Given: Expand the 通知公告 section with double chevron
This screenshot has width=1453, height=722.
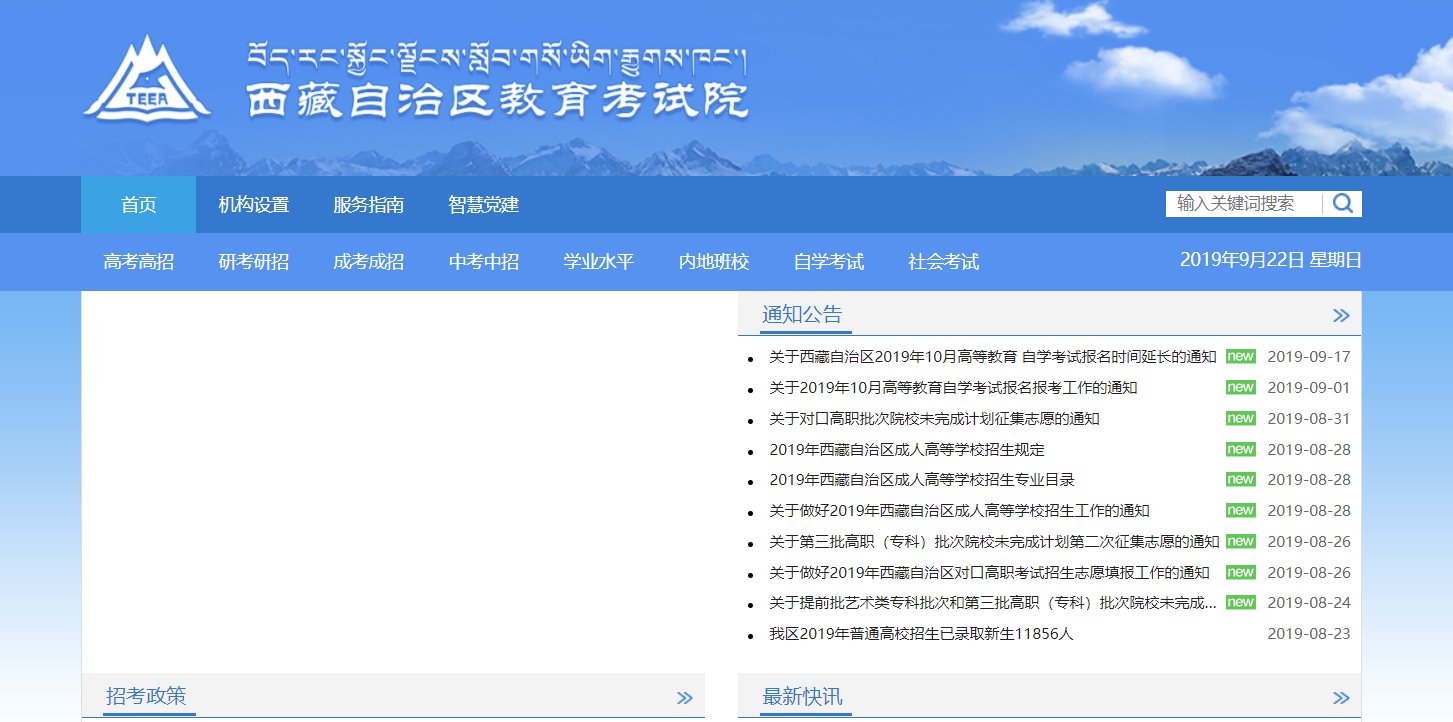Looking at the screenshot, I should [1340, 314].
